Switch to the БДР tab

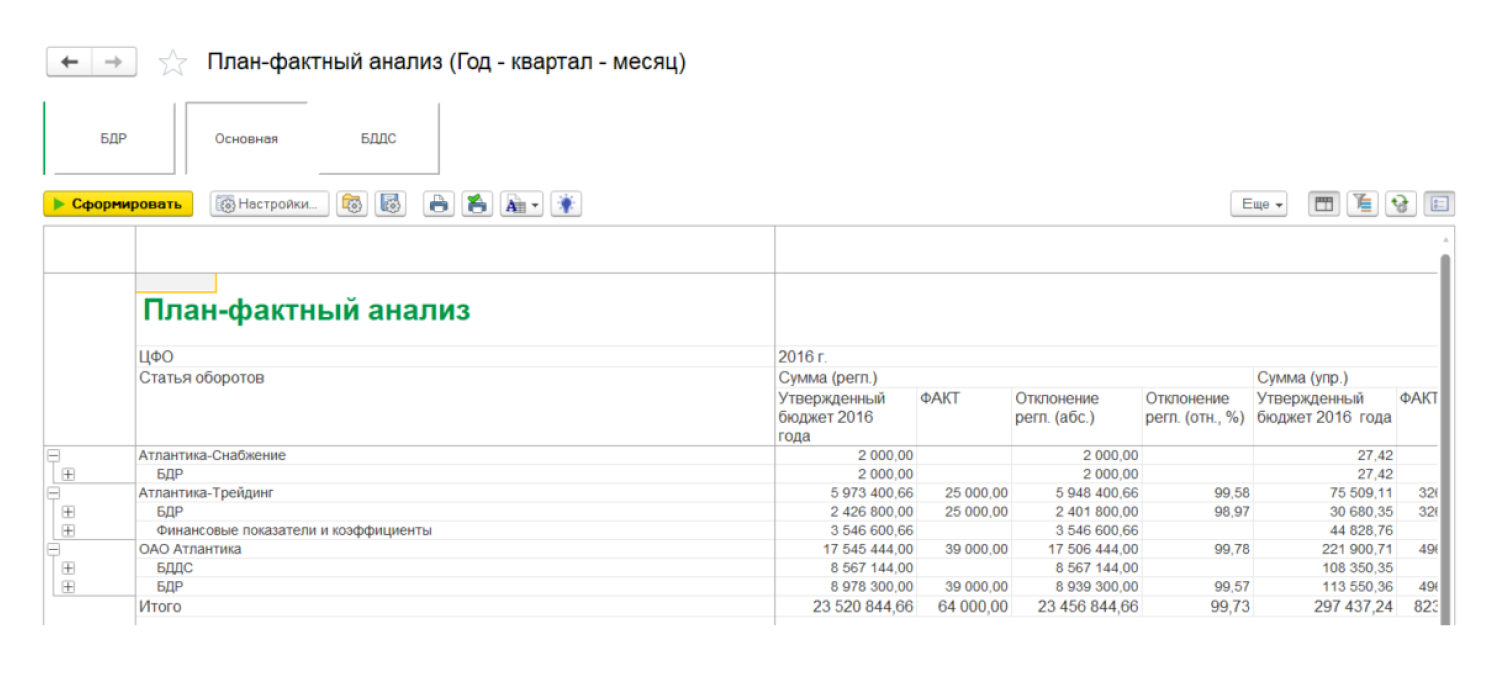[x=113, y=139]
